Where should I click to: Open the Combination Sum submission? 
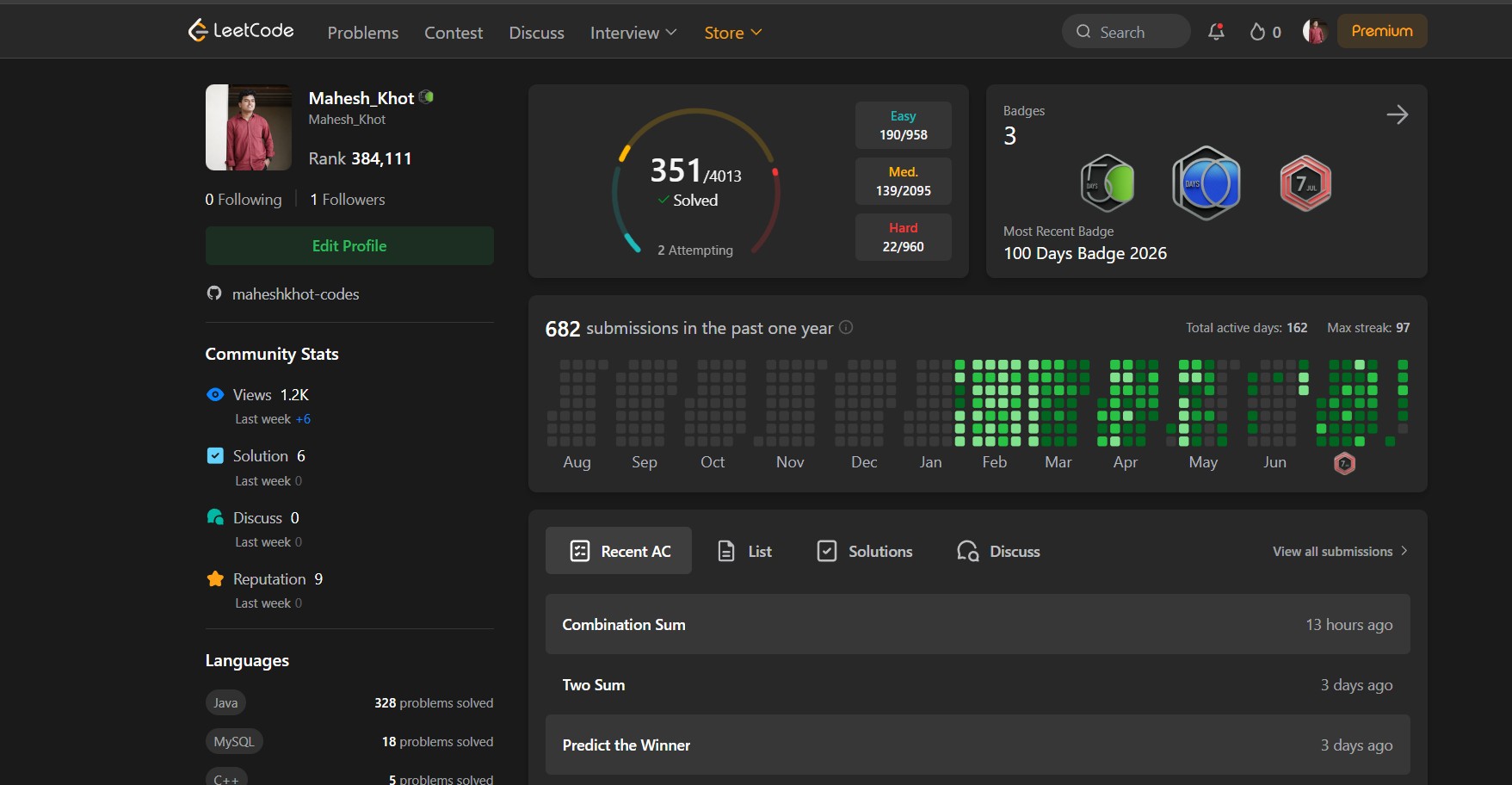(x=978, y=624)
